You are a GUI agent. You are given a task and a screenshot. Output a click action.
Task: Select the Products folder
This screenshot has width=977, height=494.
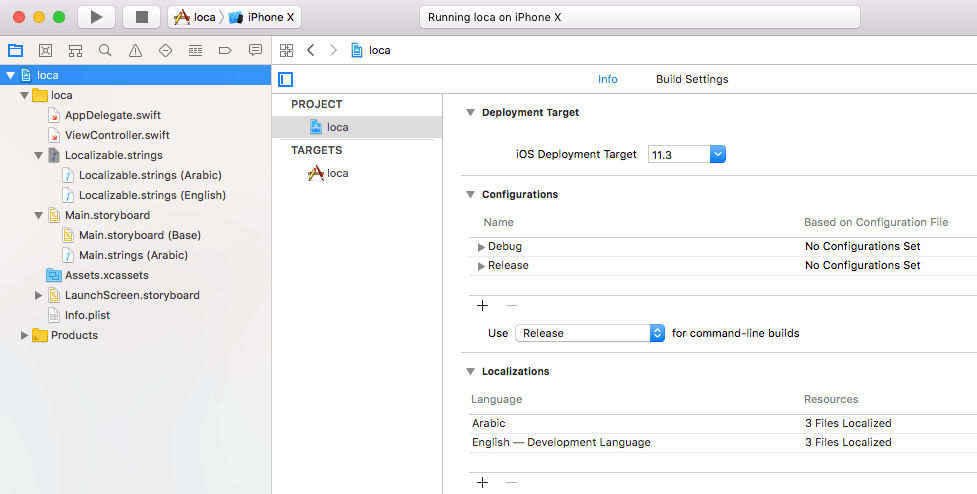pyautogui.click(x=74, y=335)
